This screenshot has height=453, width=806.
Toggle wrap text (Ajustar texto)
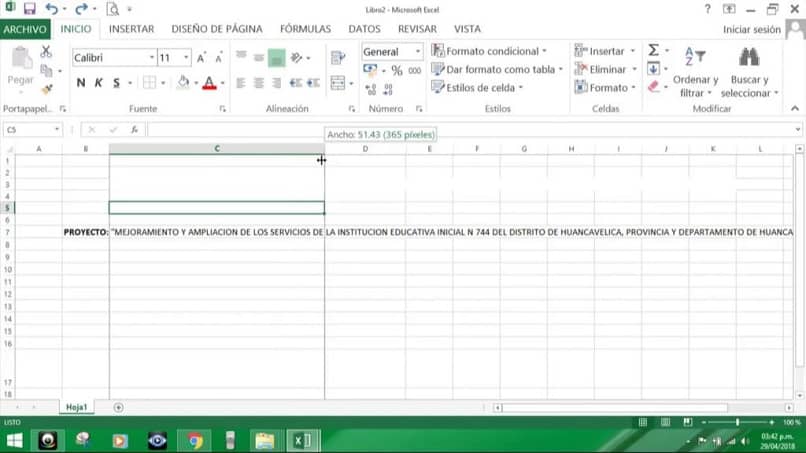tap(338, 58)
